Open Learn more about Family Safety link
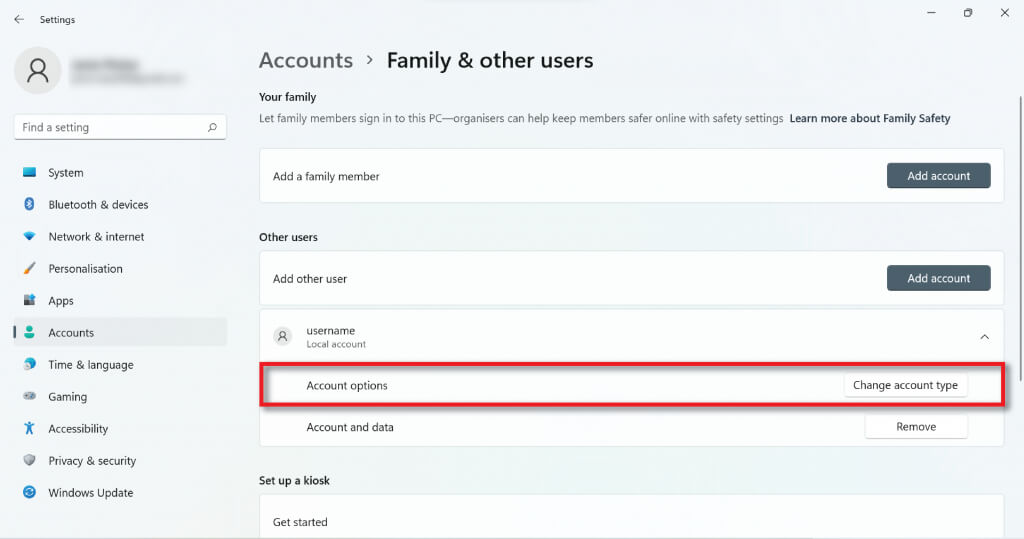This screenshot has height=539, width=1024. coord(869,118)
